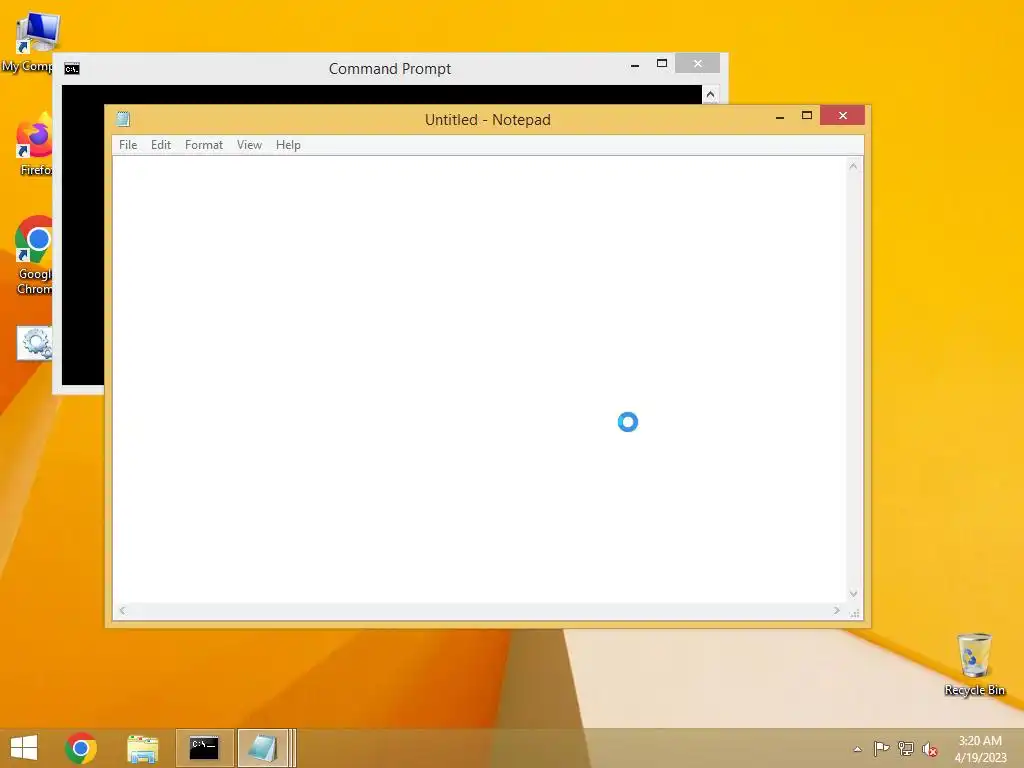1024x768 pixels.
Task: Open the Windows Start button
Action: pos(24,748)
